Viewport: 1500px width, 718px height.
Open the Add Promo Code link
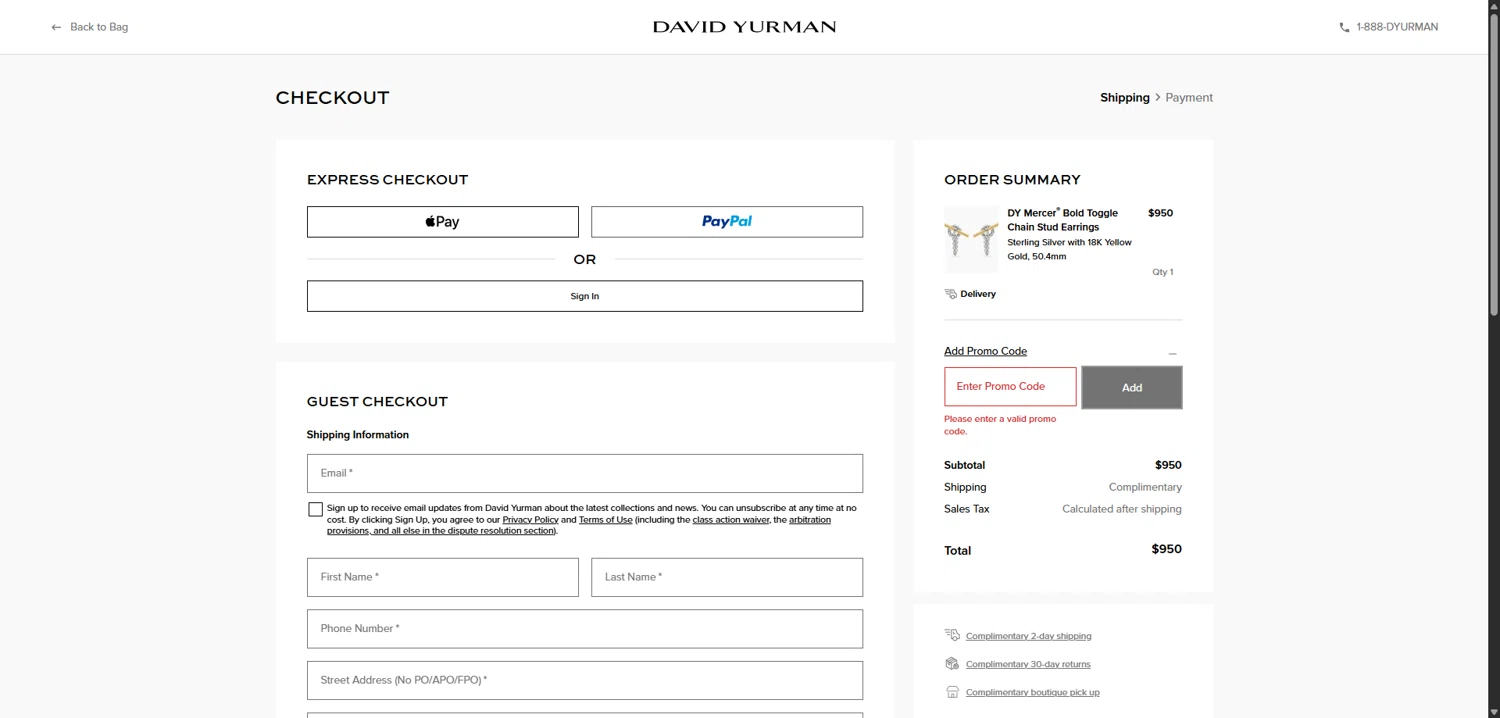coord(985,351)
